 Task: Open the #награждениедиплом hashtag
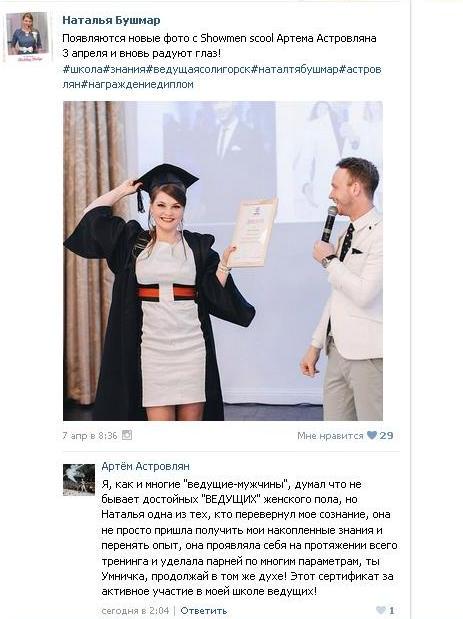tap(137, 84)
